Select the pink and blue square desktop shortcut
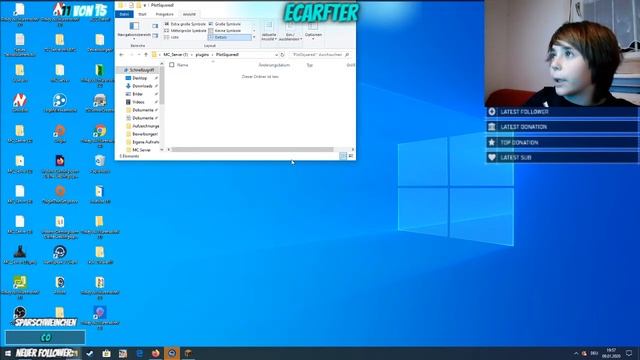This screenshot has height=360, width=640. (x=100, y=312)
